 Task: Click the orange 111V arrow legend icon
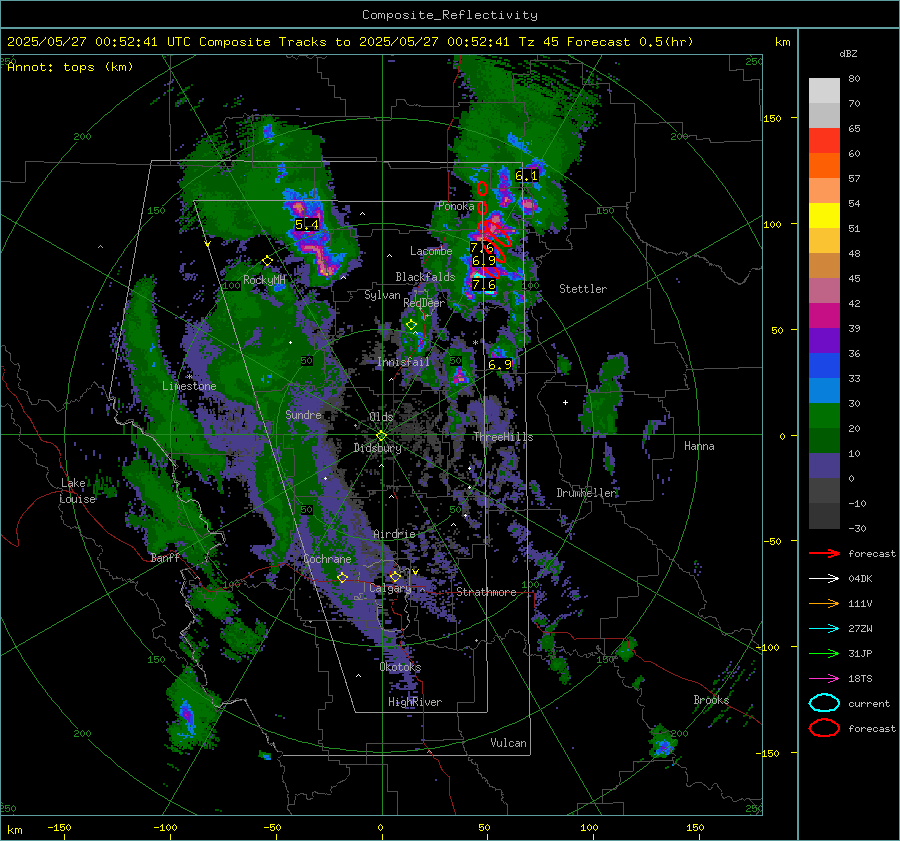click(x=824, y=603)
